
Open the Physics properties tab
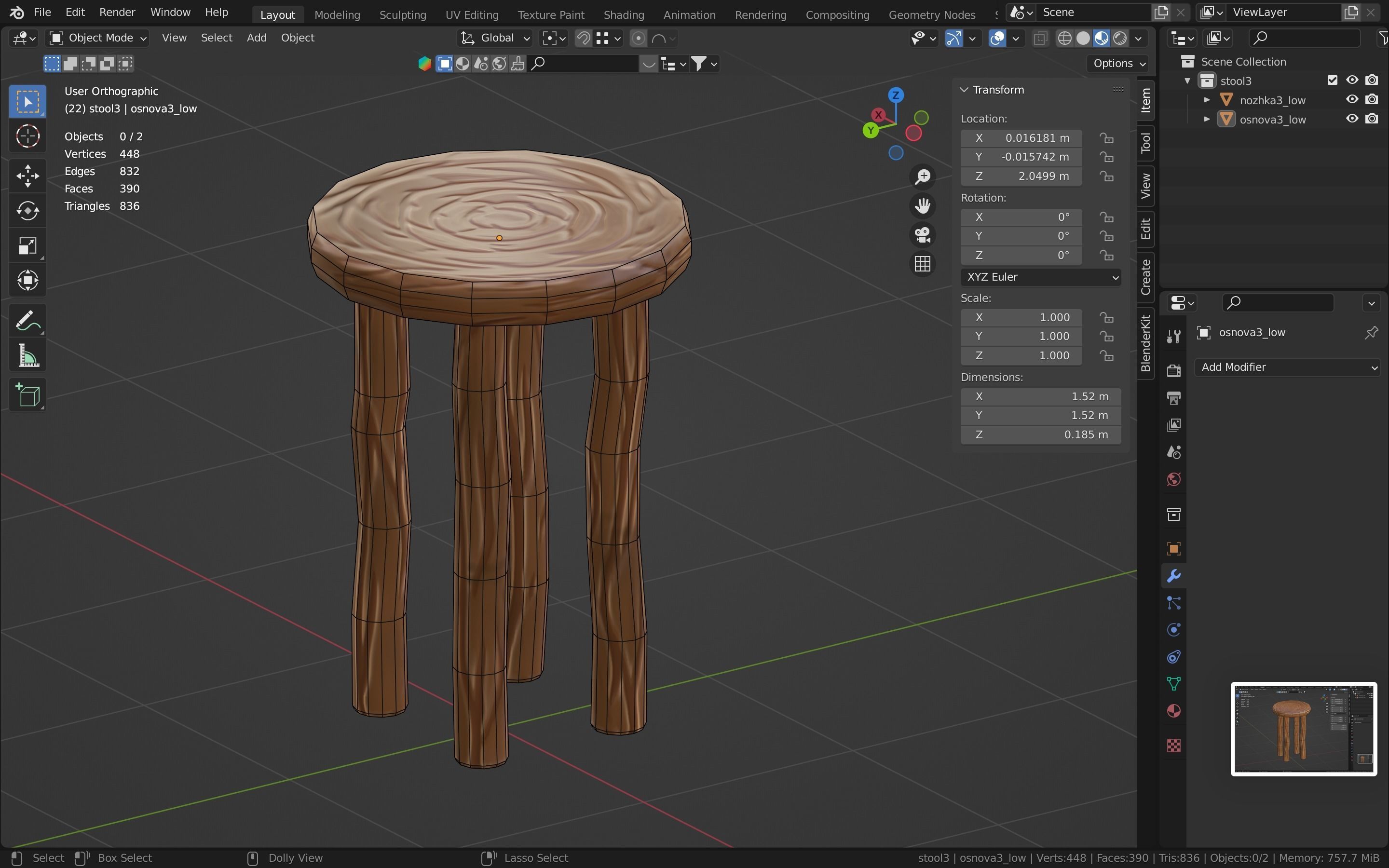tap(1174, 630)
